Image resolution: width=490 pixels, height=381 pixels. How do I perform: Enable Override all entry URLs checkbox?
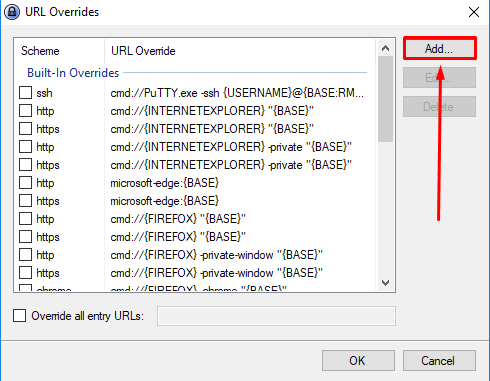(x=19, y=315)
